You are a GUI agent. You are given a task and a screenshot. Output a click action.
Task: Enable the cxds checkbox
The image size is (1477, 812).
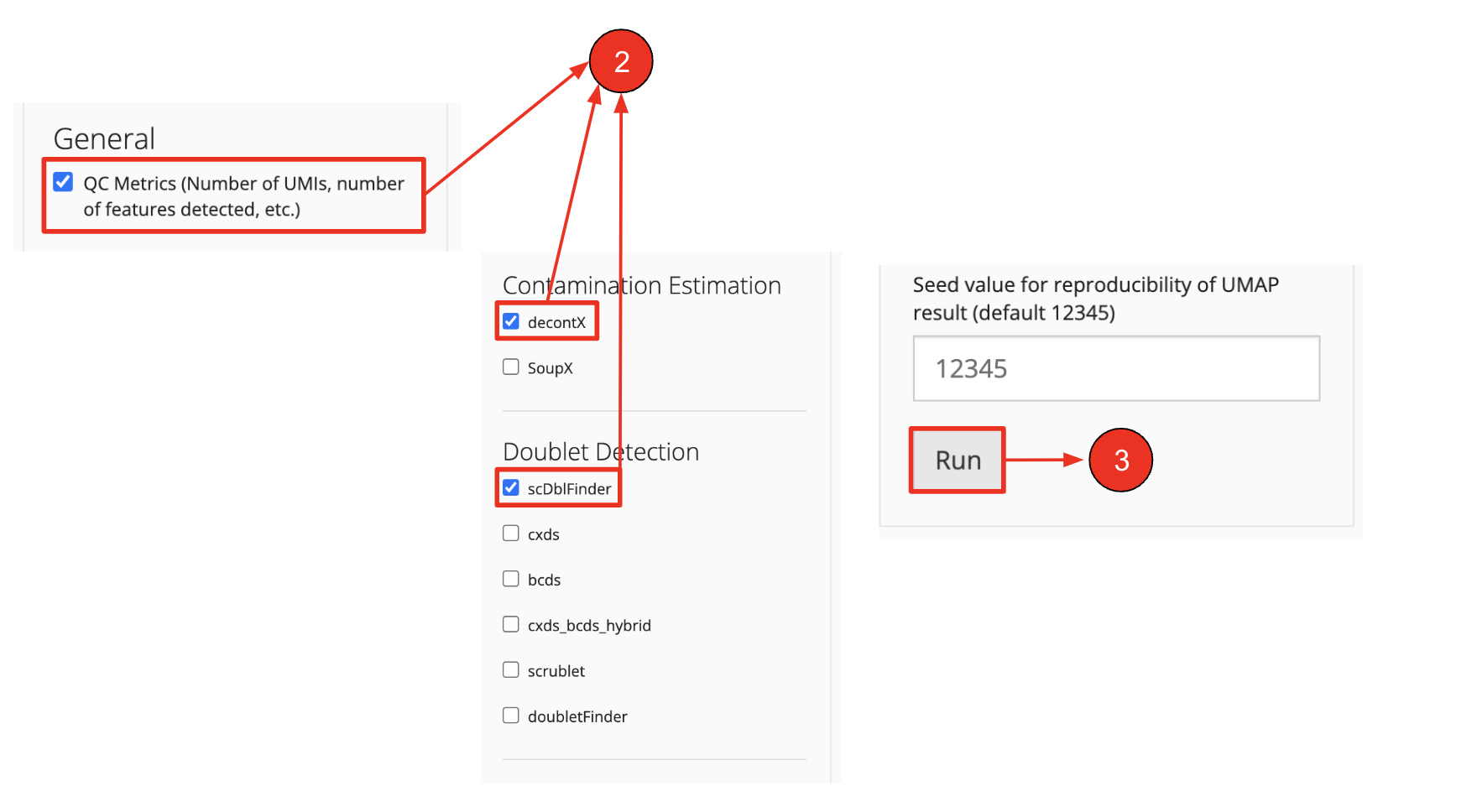tap(511, 533)
